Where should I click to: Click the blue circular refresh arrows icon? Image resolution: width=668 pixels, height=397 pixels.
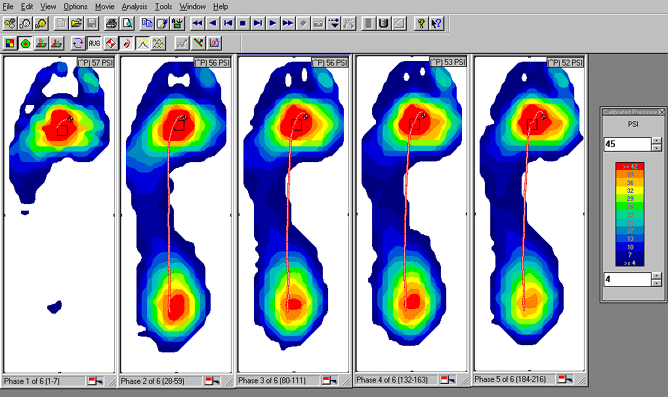(x=78, y=43)
